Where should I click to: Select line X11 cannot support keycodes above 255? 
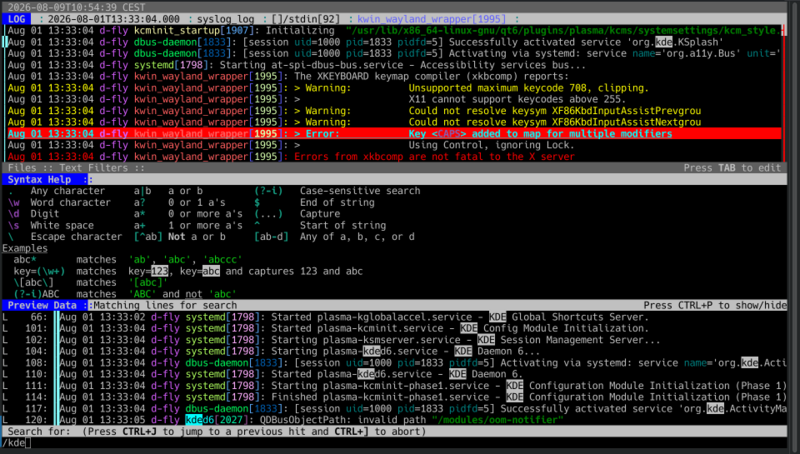pos(394,99)
